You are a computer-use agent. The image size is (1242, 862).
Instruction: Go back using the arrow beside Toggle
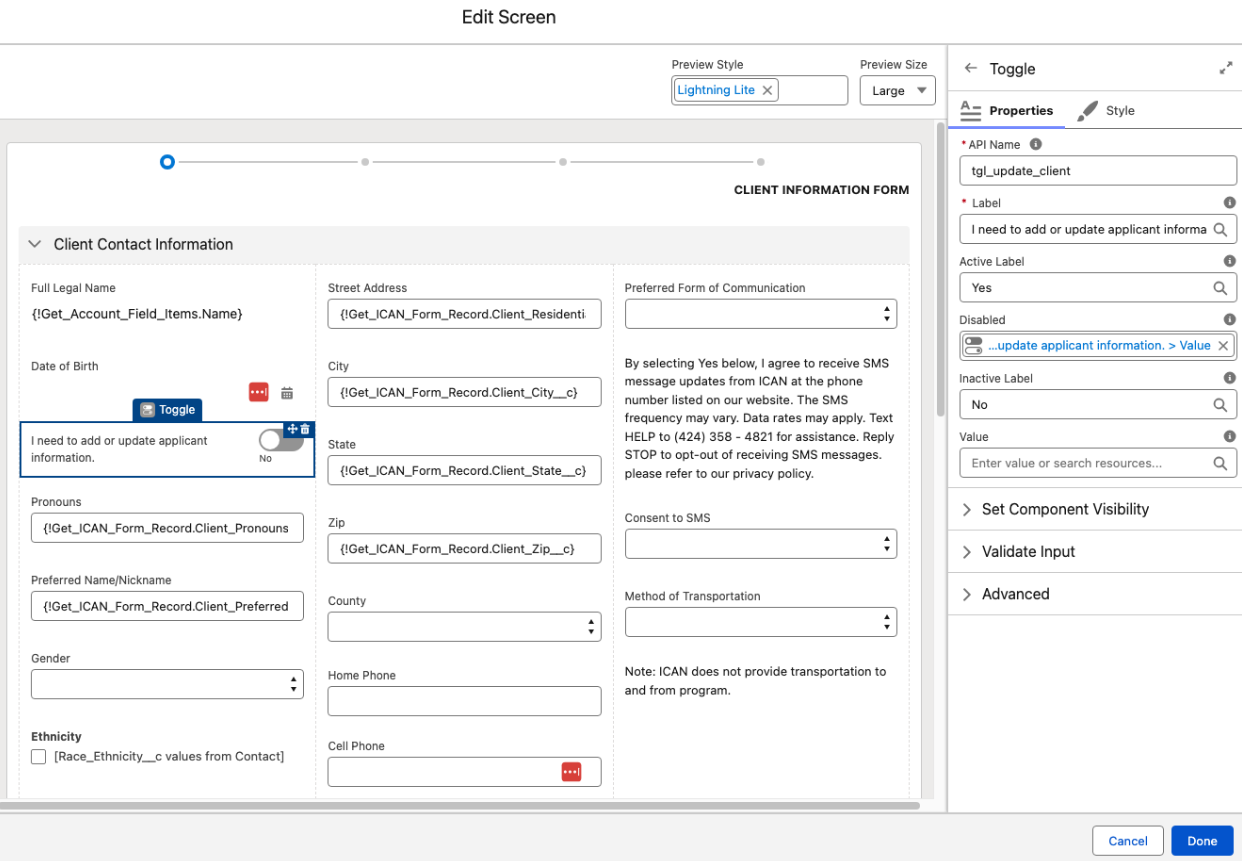970,69
